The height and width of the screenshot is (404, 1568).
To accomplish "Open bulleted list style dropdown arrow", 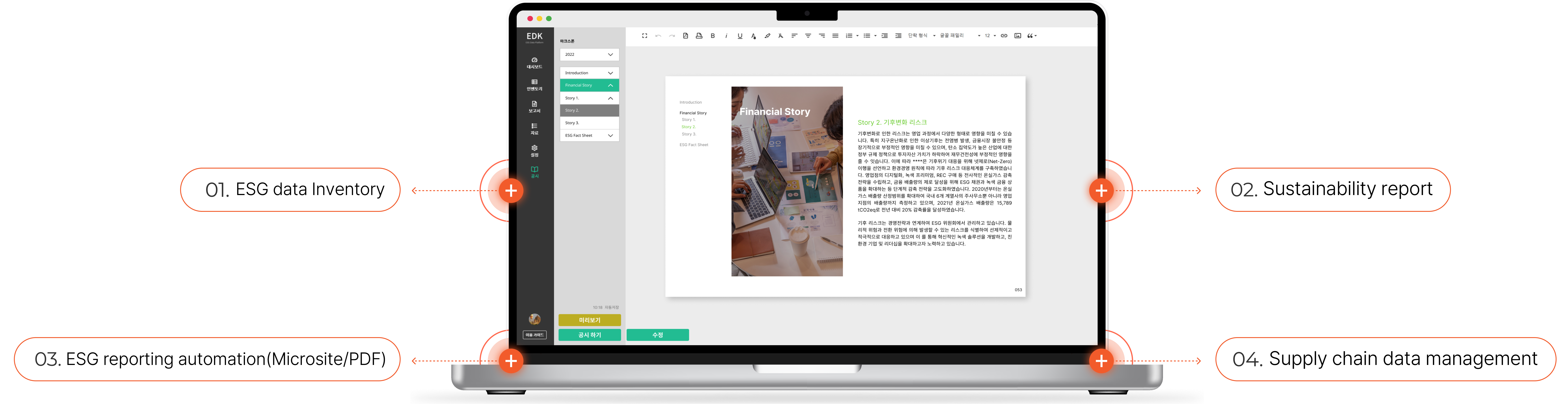I will click(x=875, y=36).
